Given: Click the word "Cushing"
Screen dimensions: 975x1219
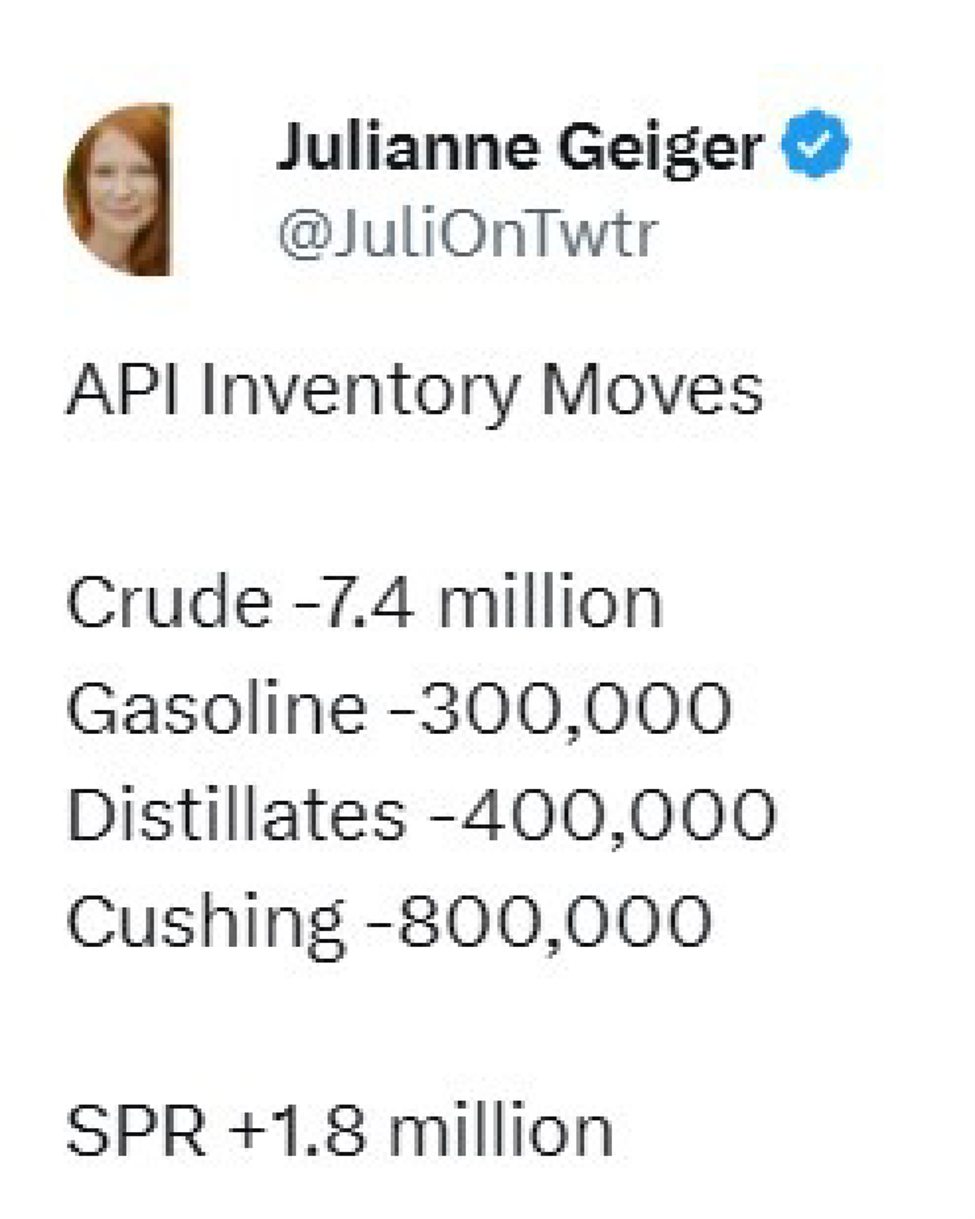Looking at the screenshot, I should pyautogui.click(x=205, y=922).
